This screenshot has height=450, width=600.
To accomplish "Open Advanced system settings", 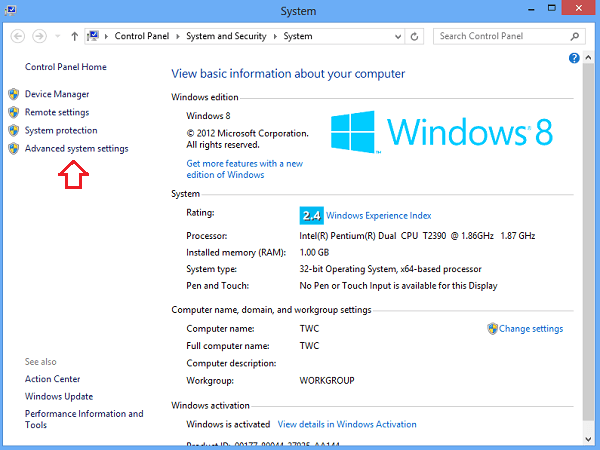I will (x=77, y=148).
